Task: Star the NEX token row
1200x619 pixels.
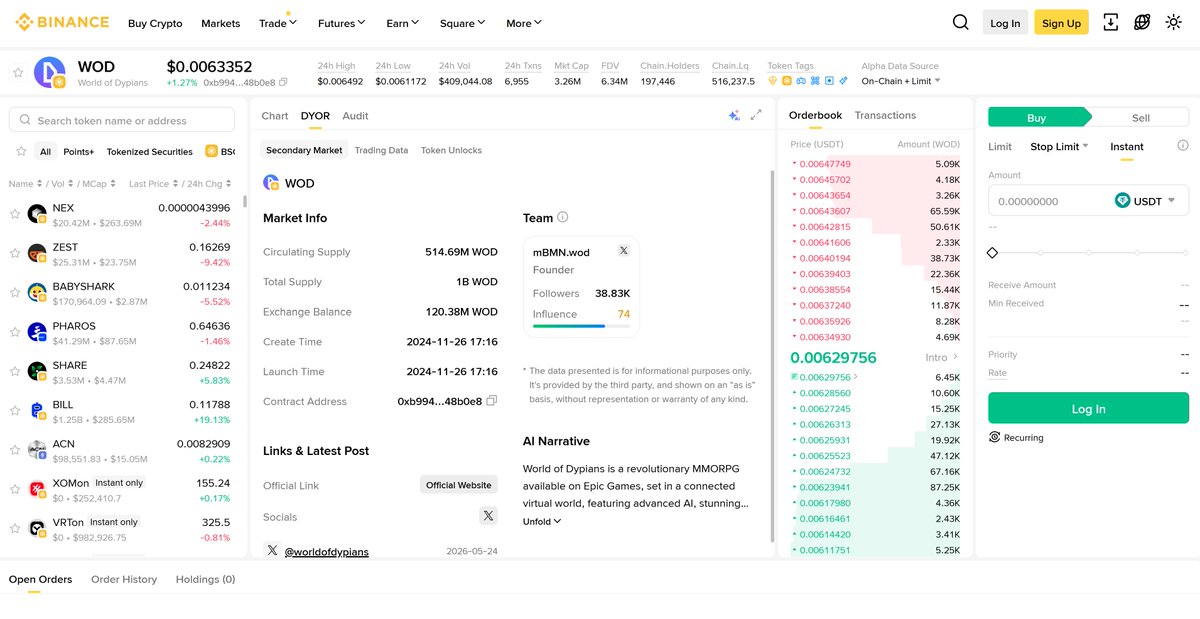Action: pyautogui.click(x=14, y=214)
